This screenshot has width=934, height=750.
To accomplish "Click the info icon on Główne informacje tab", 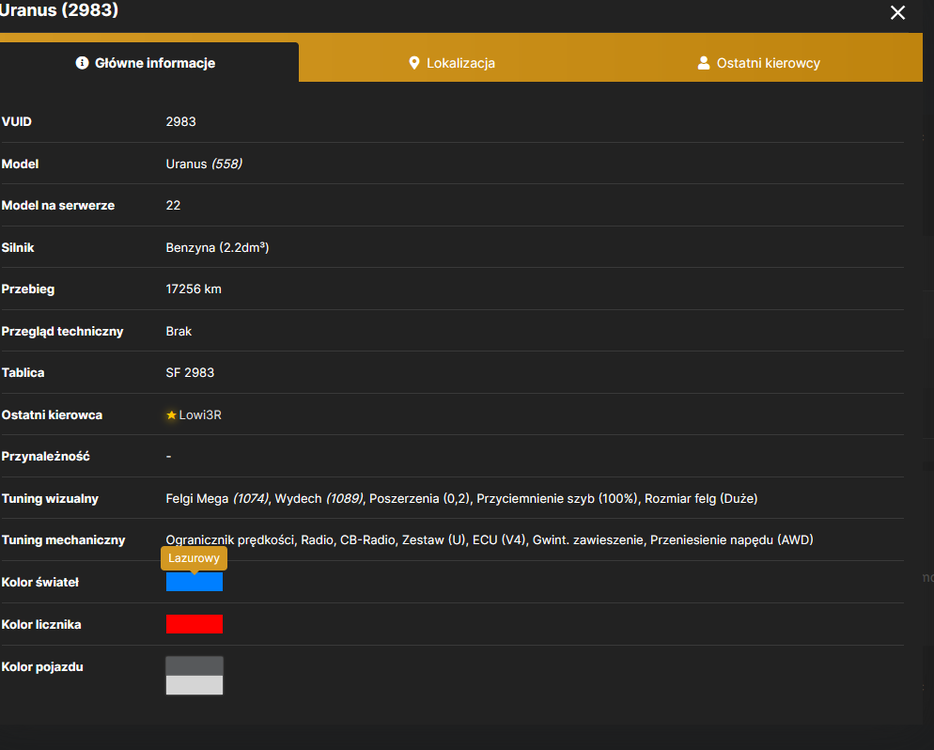I will (82, 63).
